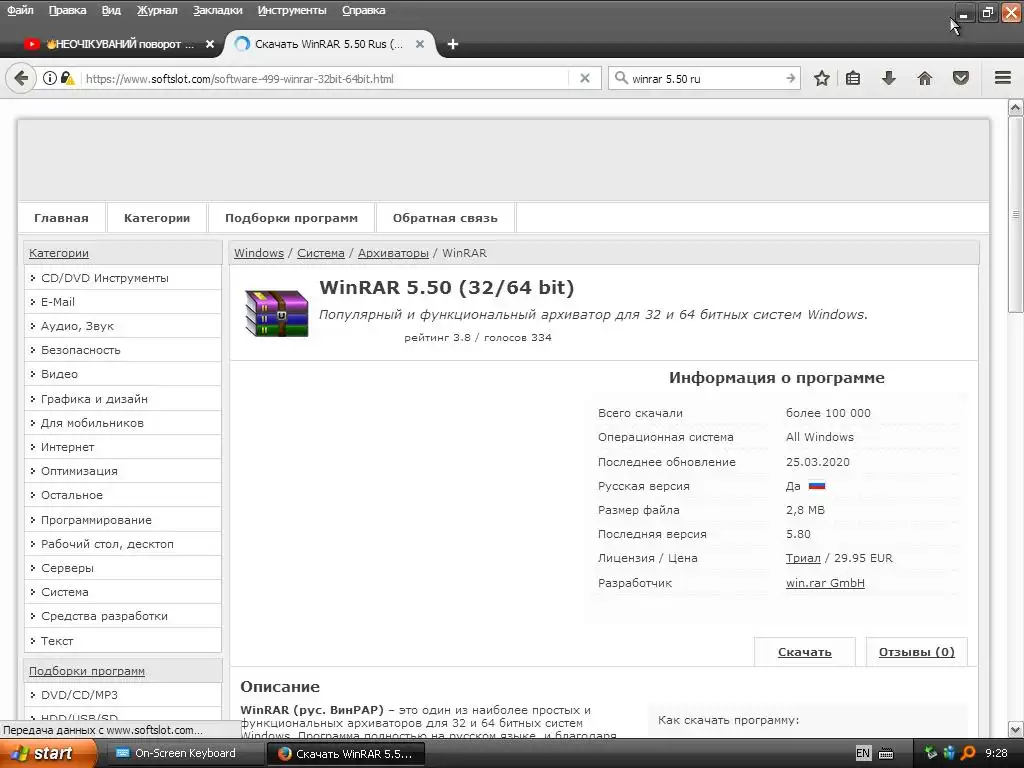Click the Архиваторы breadcrumb link
This screenshot has height=768, width=1024.
[393, 253]
